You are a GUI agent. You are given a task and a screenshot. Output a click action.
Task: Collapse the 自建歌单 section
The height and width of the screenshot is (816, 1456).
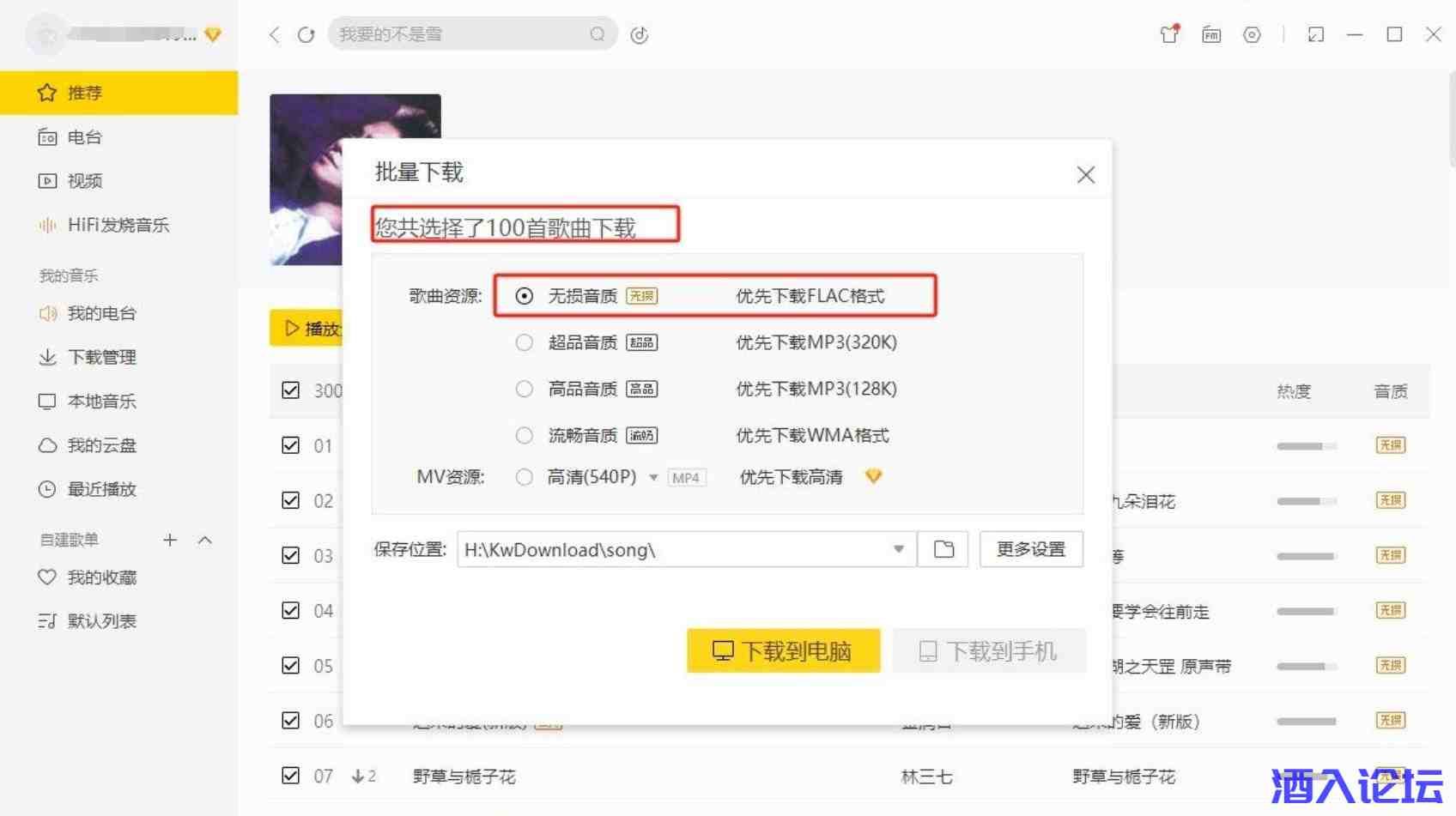pos(204,540)
